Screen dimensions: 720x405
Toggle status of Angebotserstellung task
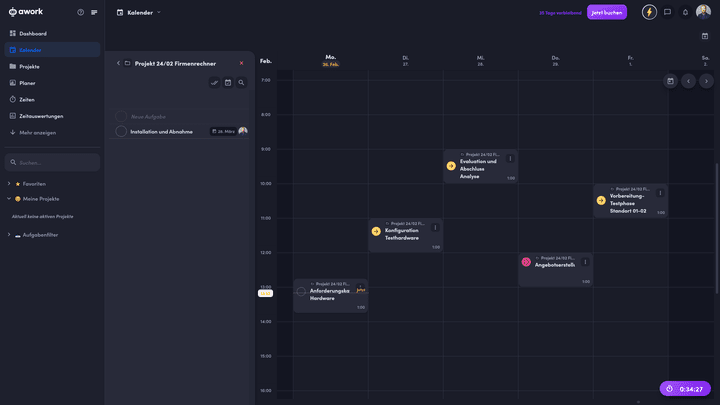[526, 262]
